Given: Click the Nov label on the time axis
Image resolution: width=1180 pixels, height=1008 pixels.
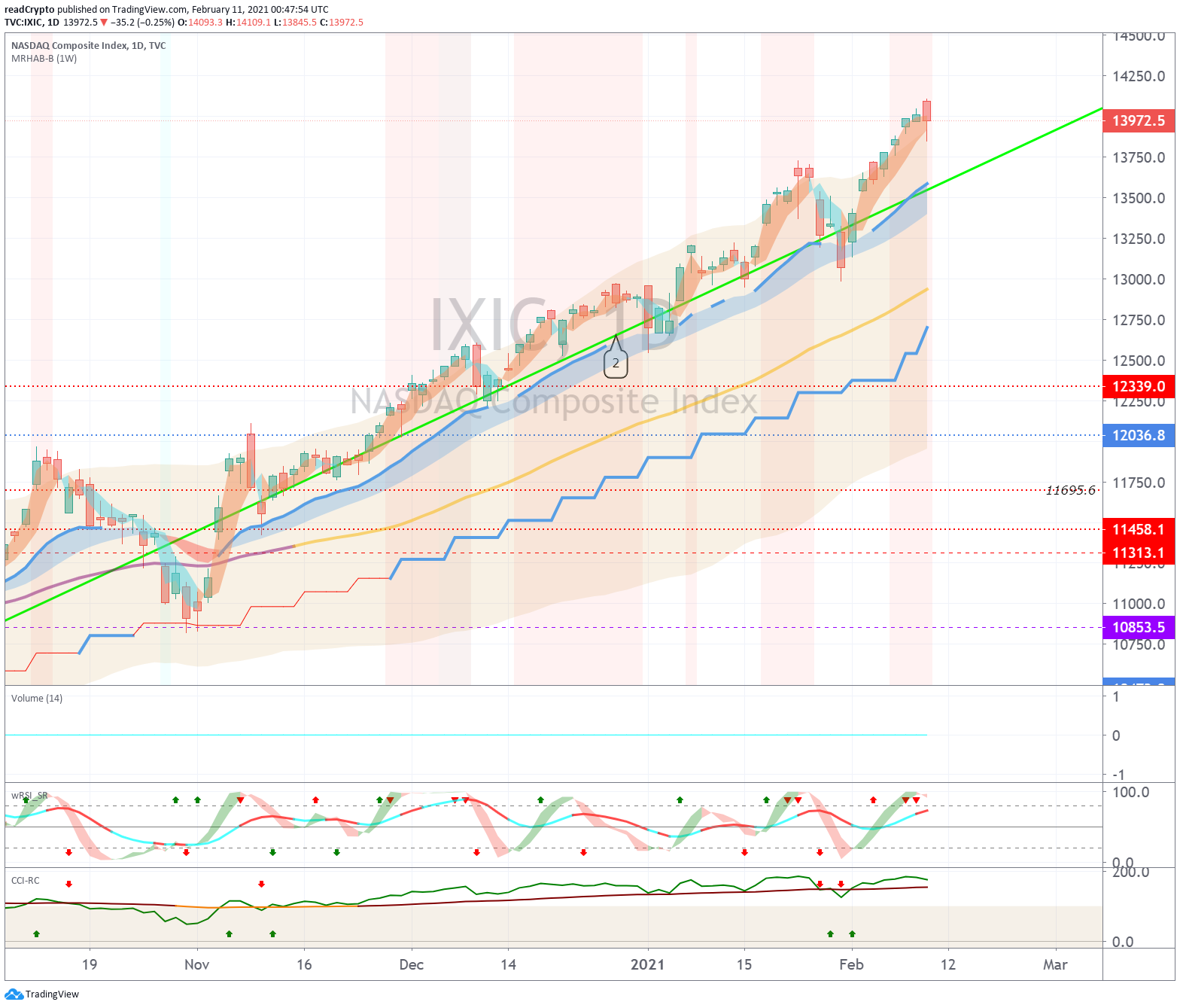Looking at the screenshot, I should tap(196, 964).
